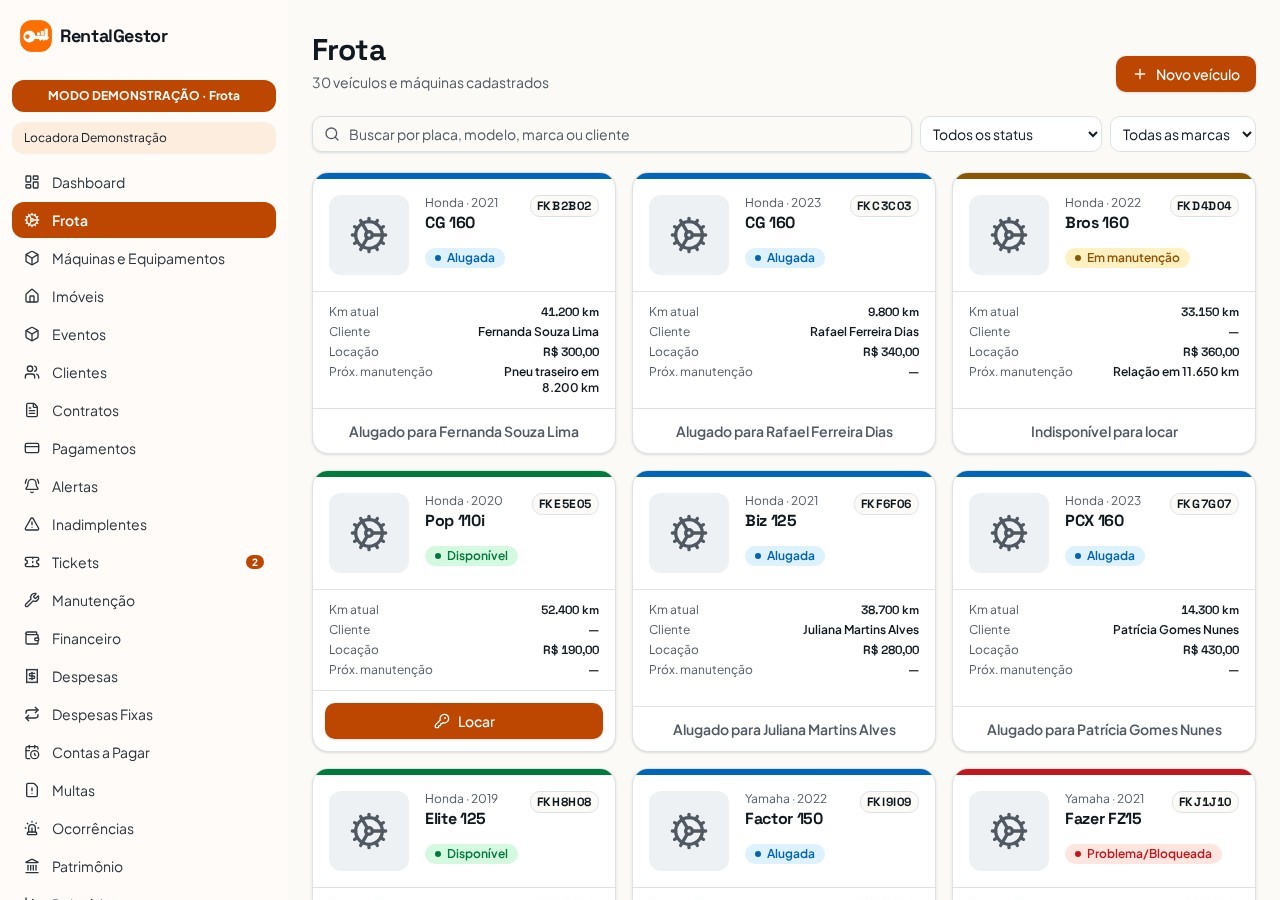Click the Despesas Fixas arrows icon
This screenshot has height=900, width=1280.
point(32,714)
